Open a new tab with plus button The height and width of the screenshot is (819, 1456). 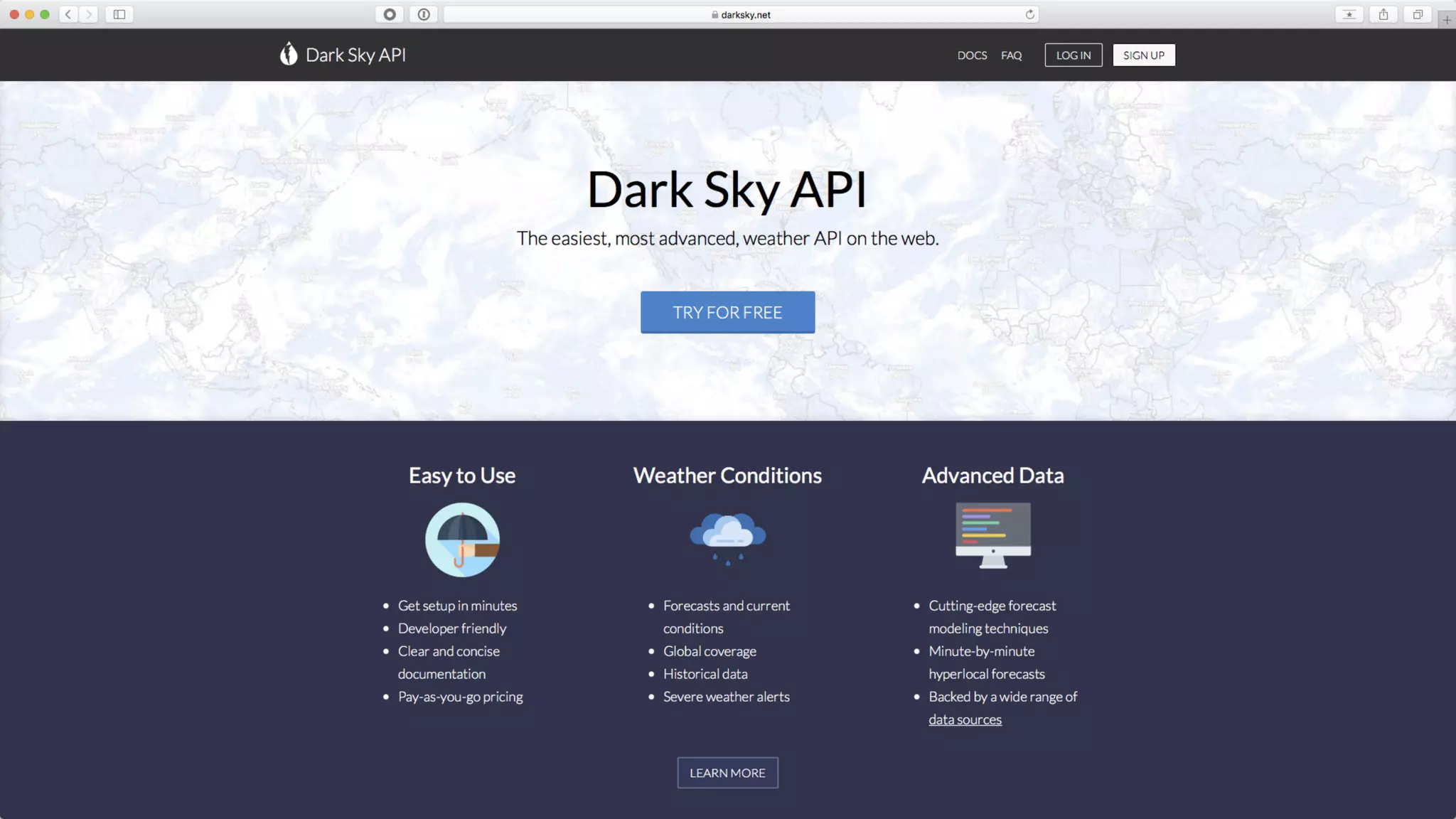click(x=1447, y=20)
